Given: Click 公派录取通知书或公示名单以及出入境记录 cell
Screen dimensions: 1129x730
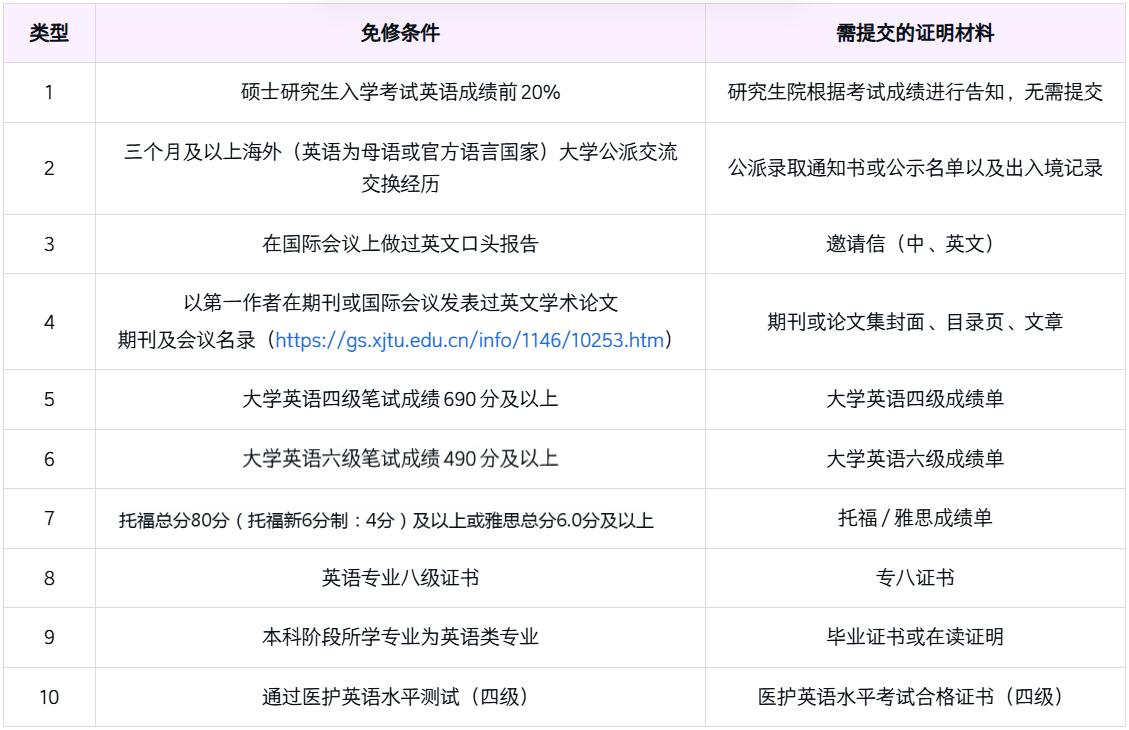Looking at the screenshot, I should pos(915,168).
